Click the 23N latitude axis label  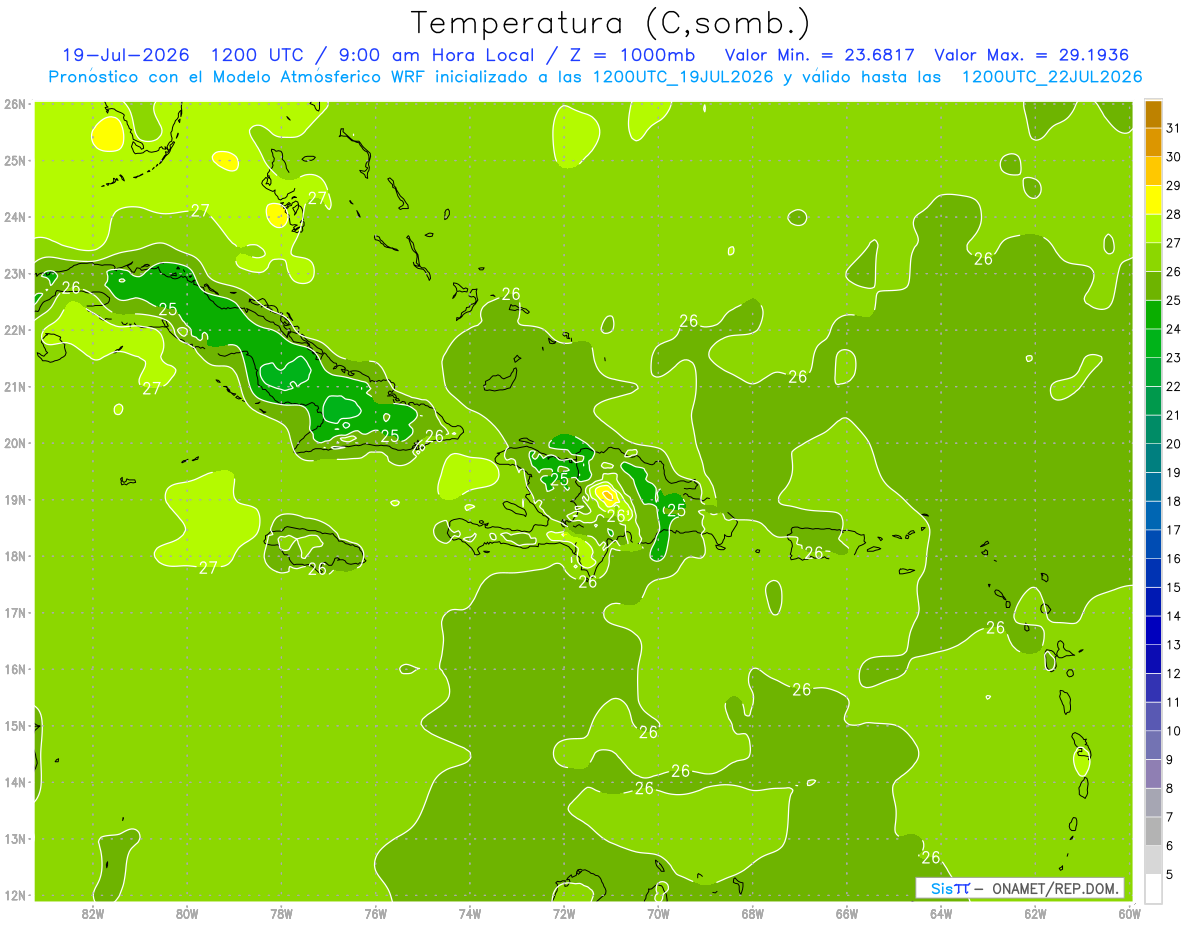tap(14, 273)
